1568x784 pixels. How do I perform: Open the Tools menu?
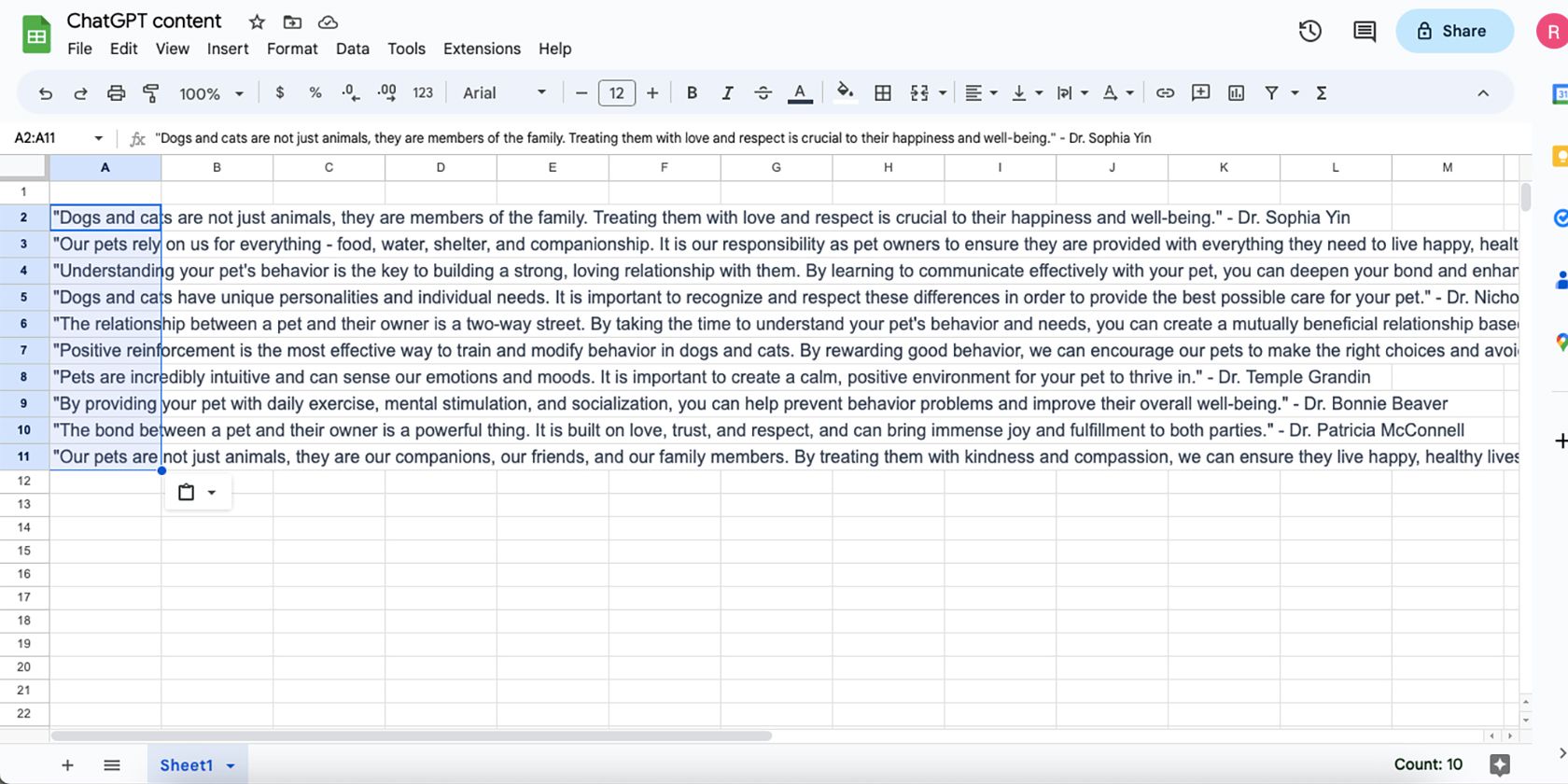click(406, 49)
